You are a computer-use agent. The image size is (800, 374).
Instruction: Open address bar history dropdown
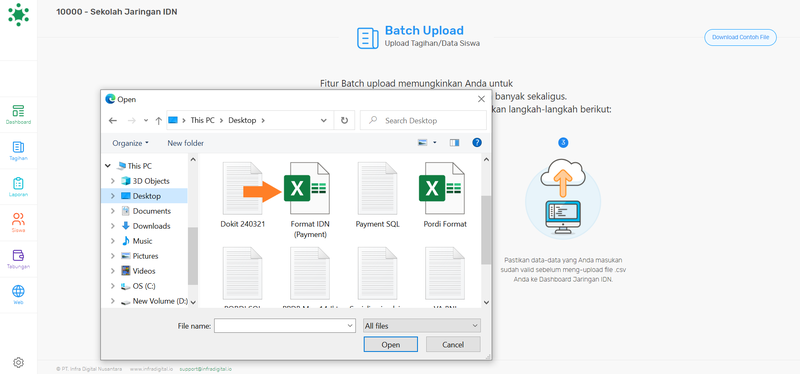(x=323, y=121)
